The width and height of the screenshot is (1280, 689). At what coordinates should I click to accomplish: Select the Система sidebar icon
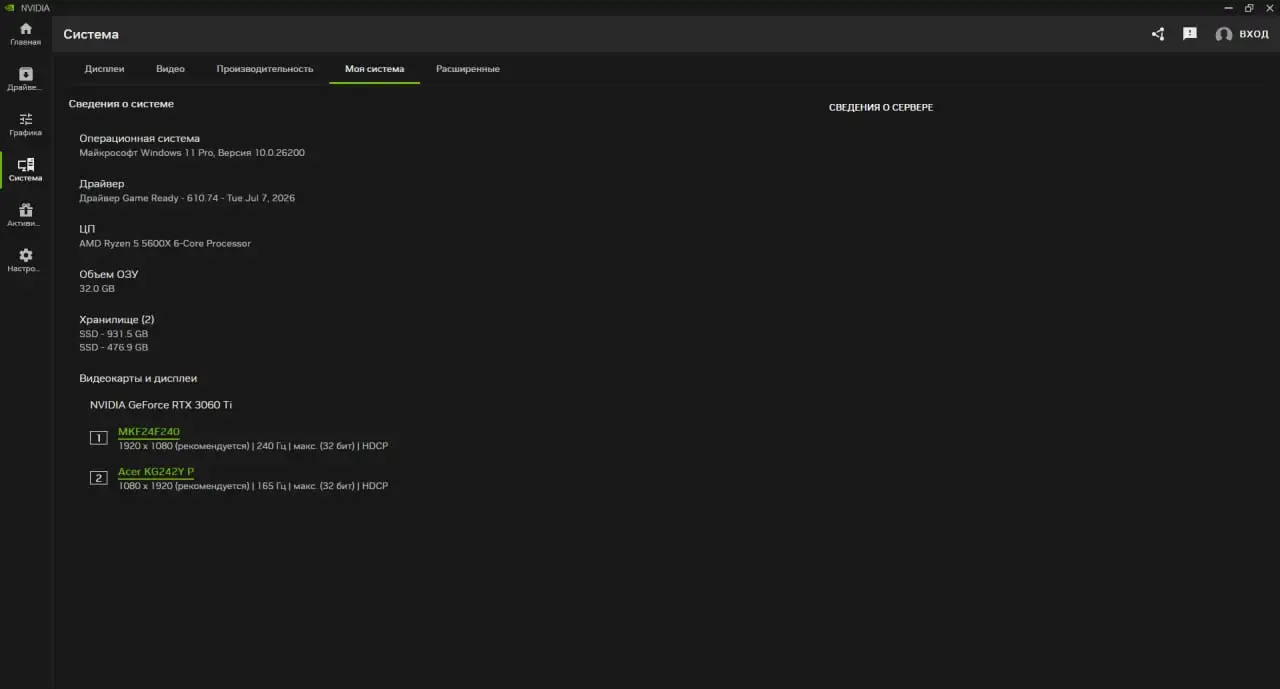26,170
